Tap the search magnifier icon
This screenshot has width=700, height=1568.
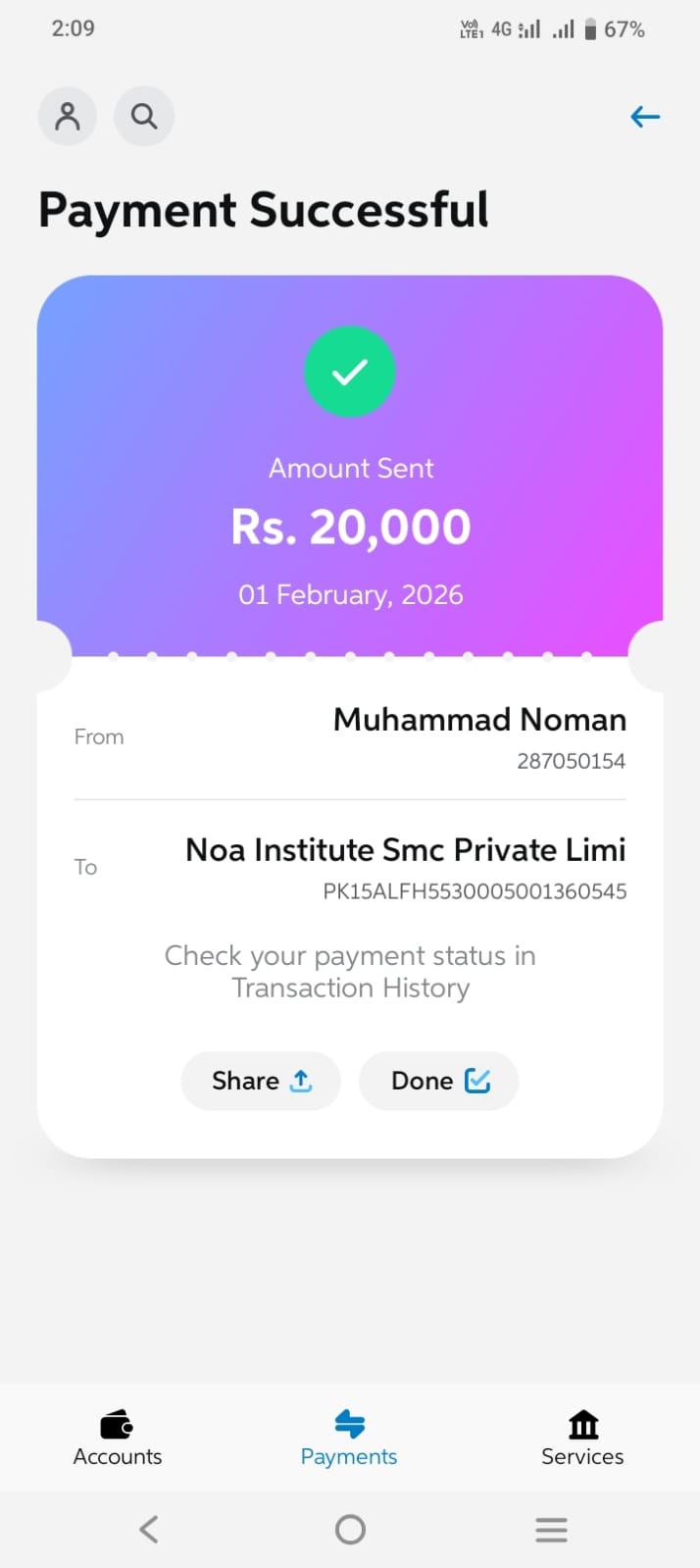[144, 117]
